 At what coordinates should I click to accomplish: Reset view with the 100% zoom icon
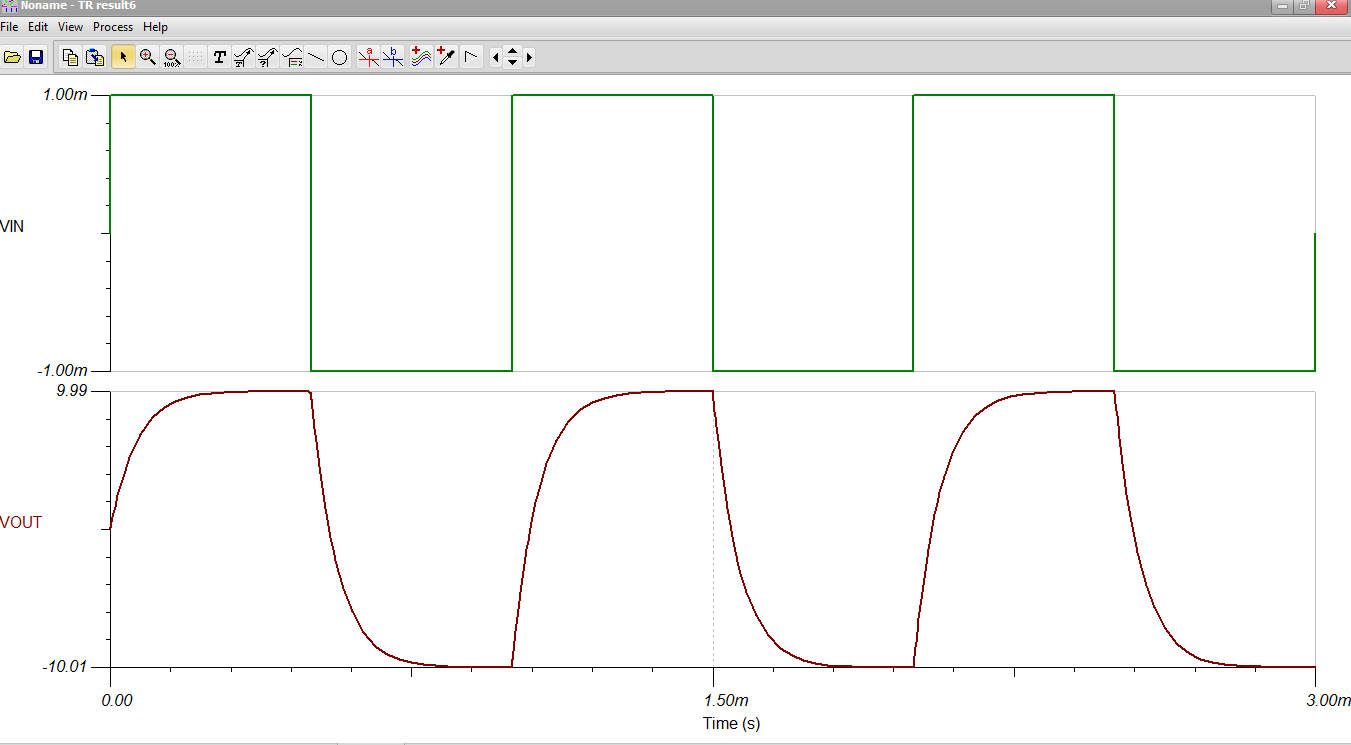coord(170,57)
